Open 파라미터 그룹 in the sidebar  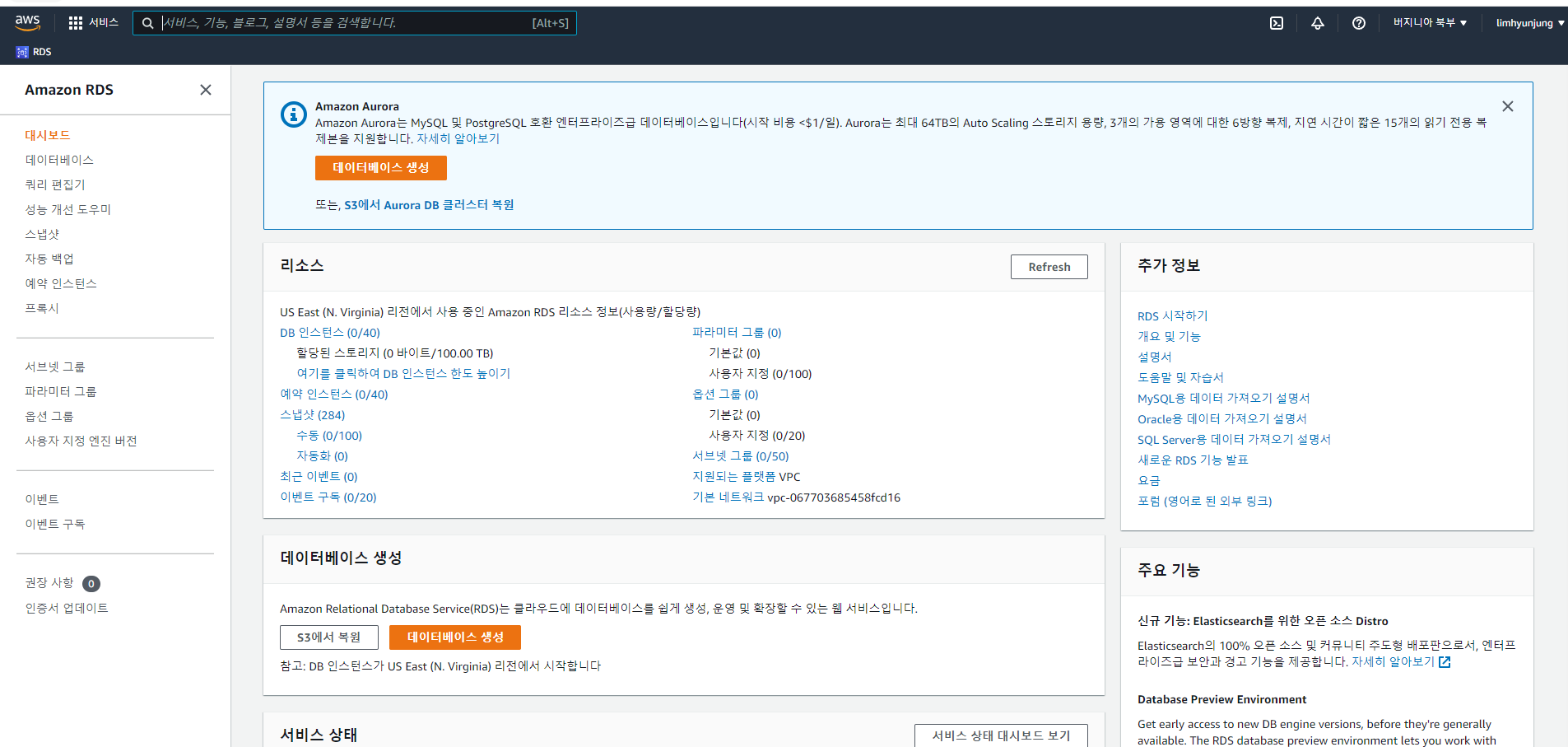tap(61, 391)
